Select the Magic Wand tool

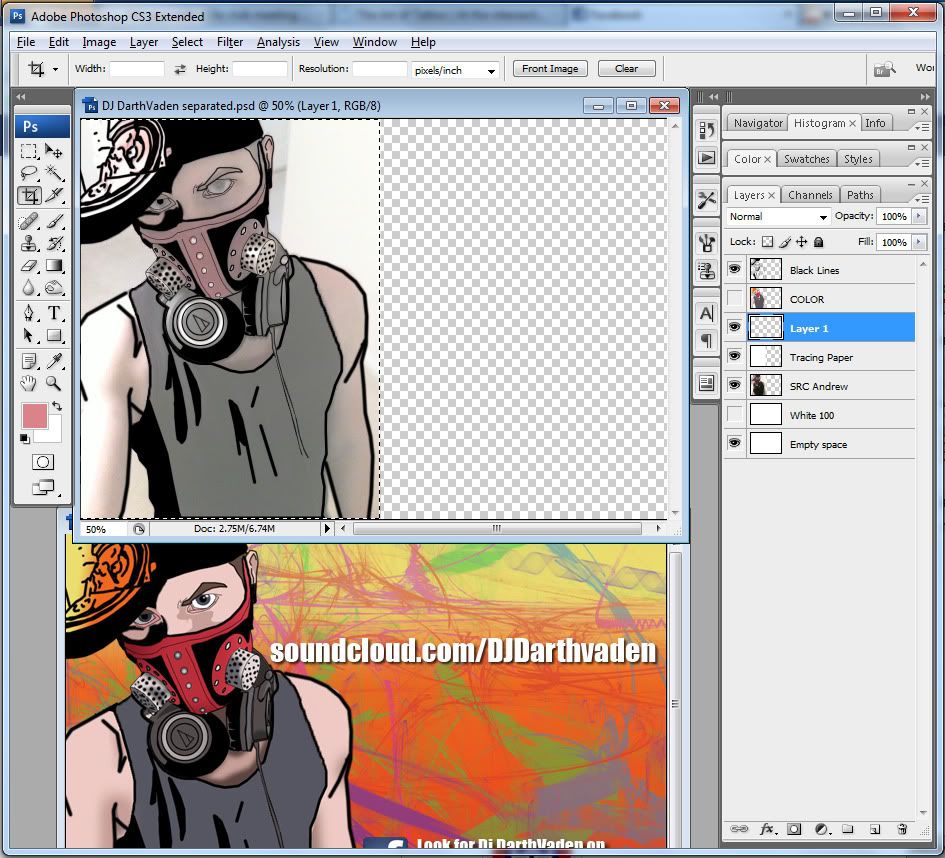click(x=54, y=173)
